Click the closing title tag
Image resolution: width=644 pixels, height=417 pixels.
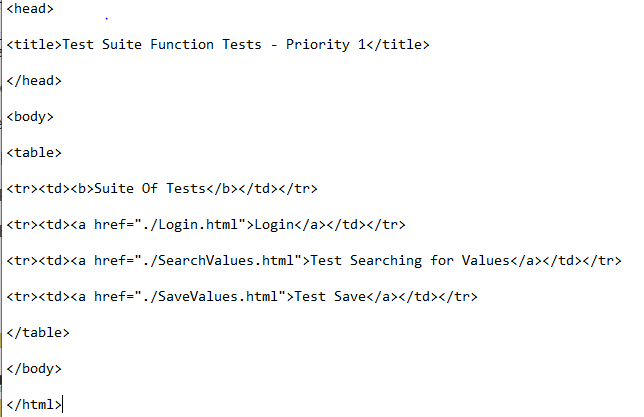click(x=398, y=44)
